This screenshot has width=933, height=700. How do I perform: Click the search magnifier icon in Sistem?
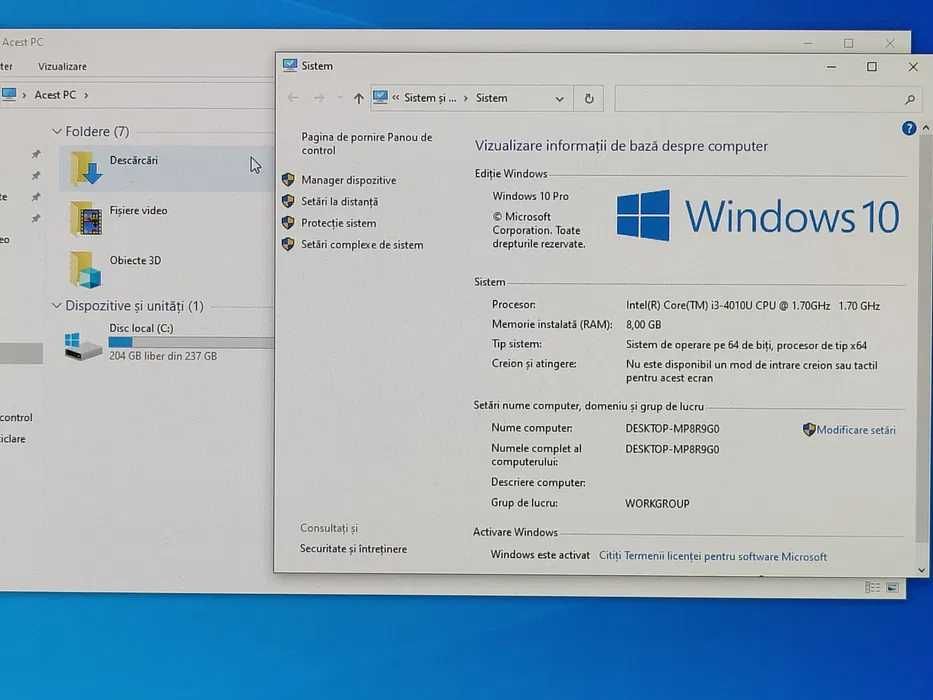tap(909, 99)
